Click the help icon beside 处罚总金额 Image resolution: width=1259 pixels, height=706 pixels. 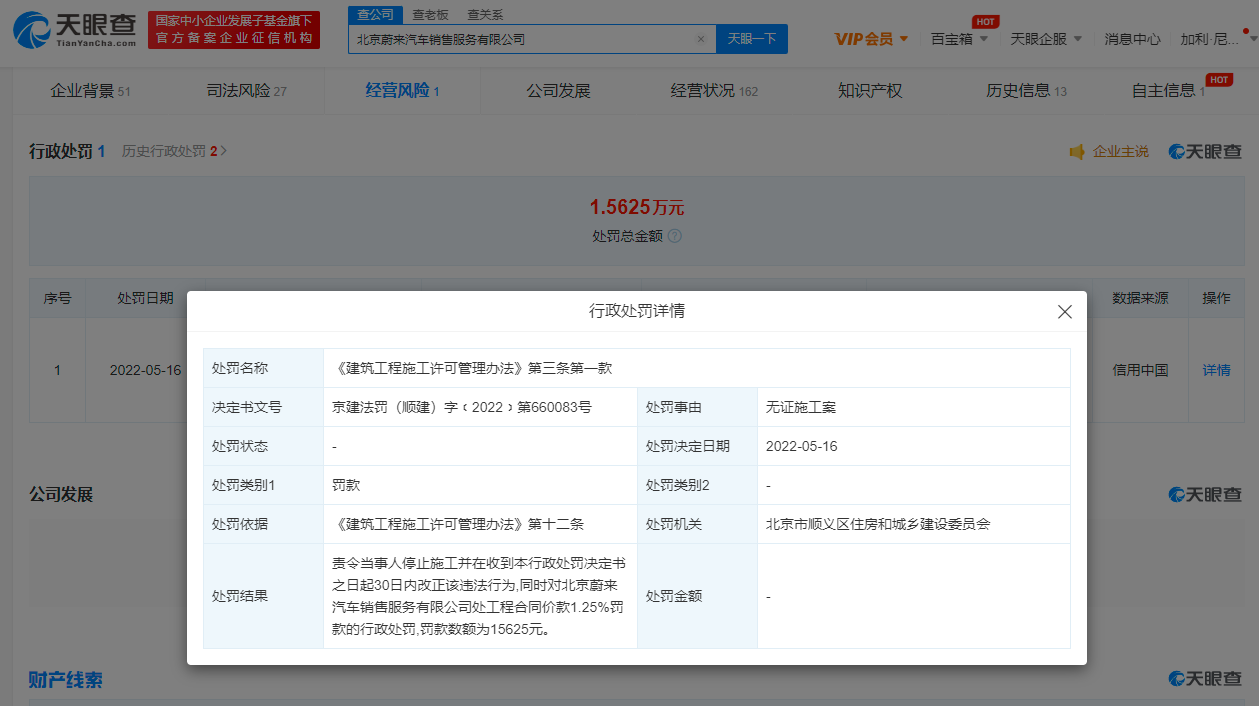(x=675, y=236)
